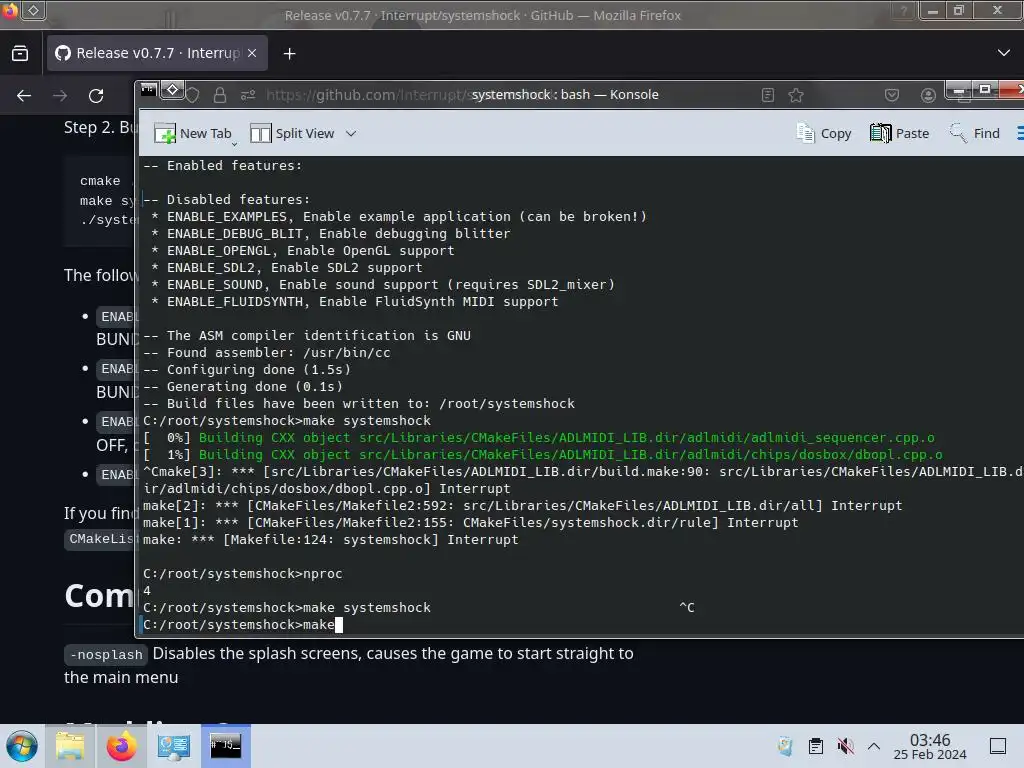
Task: Click the Split View icon in Konsole
Action: [261, 133]
